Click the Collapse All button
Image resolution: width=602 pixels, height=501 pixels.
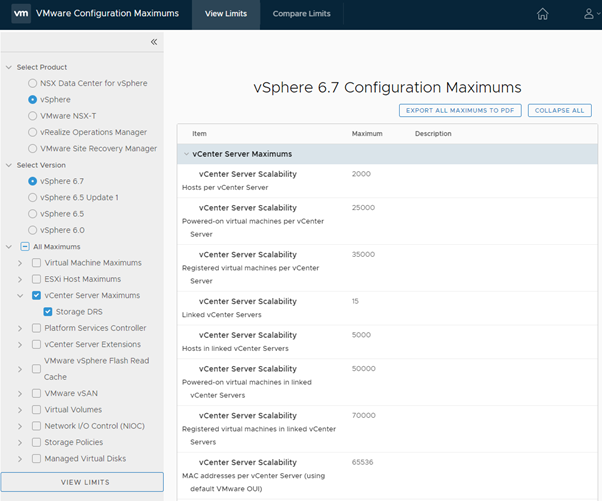tap(559, 111)
